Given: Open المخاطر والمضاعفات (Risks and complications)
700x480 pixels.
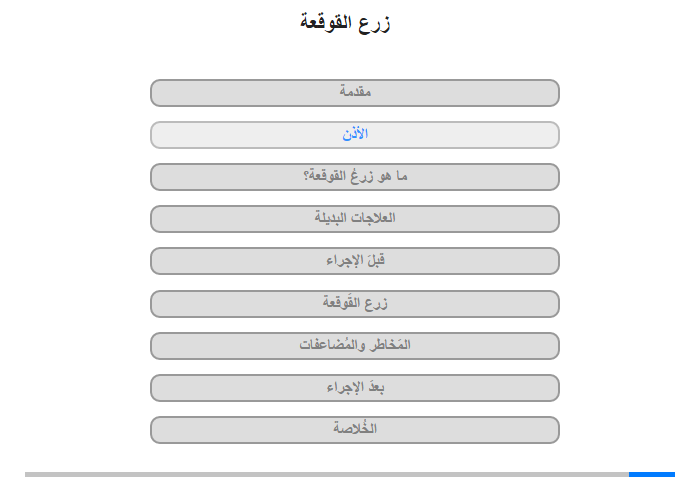Looking at the screenshot, I should coord(355,345).
